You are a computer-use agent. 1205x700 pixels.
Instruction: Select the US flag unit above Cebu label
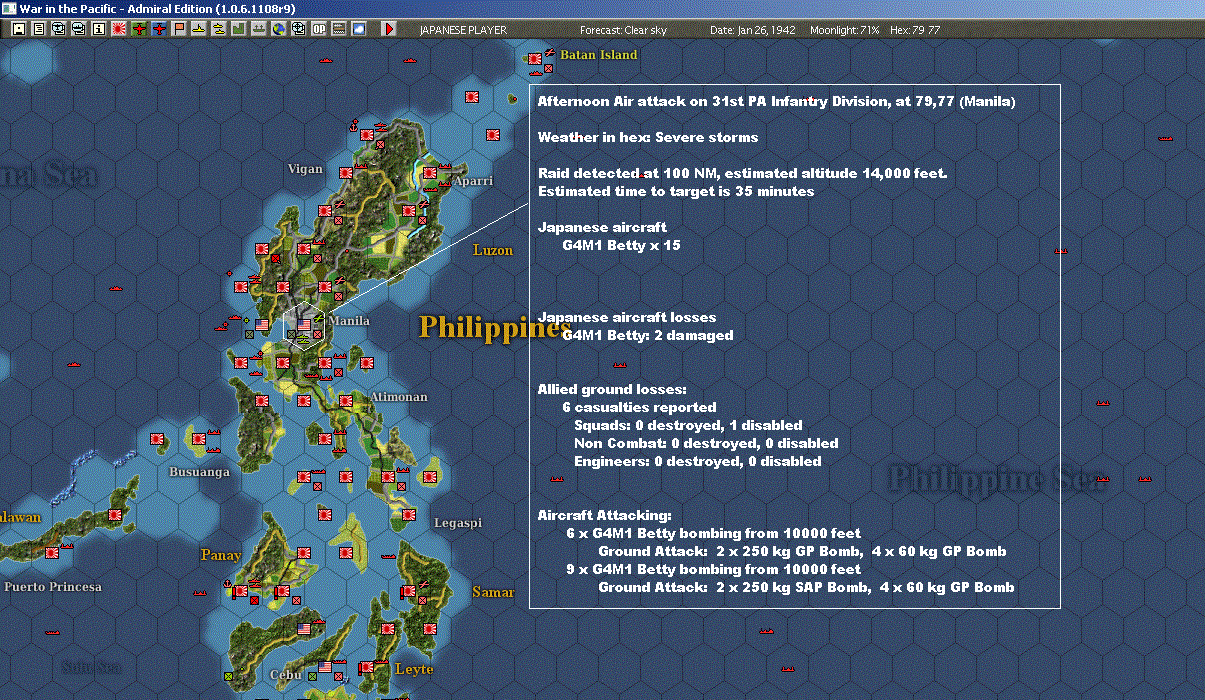click(x=304, y=629)
